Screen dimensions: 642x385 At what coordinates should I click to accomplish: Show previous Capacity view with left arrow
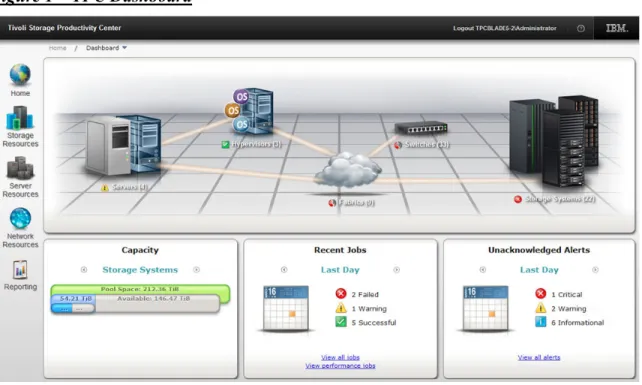click(84, 270)
